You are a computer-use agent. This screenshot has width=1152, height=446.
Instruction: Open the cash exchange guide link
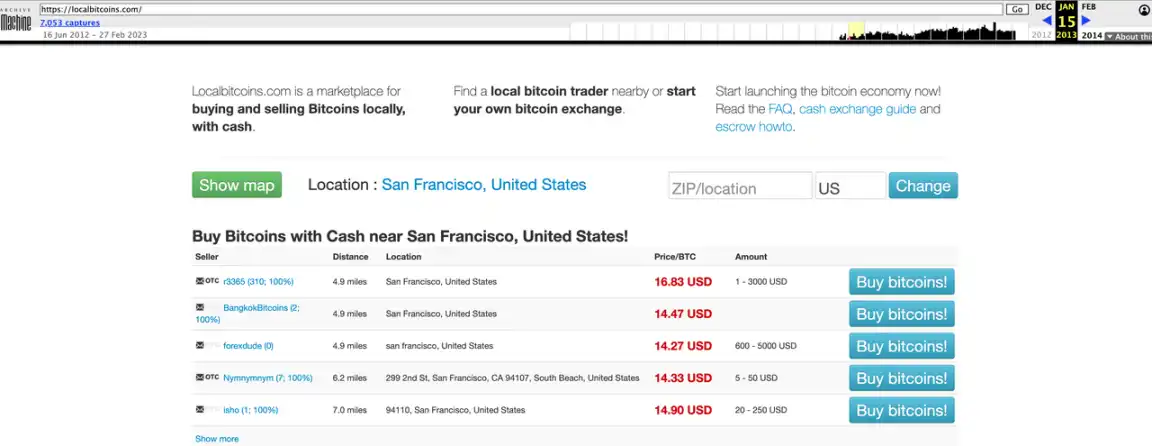[857, 109]
